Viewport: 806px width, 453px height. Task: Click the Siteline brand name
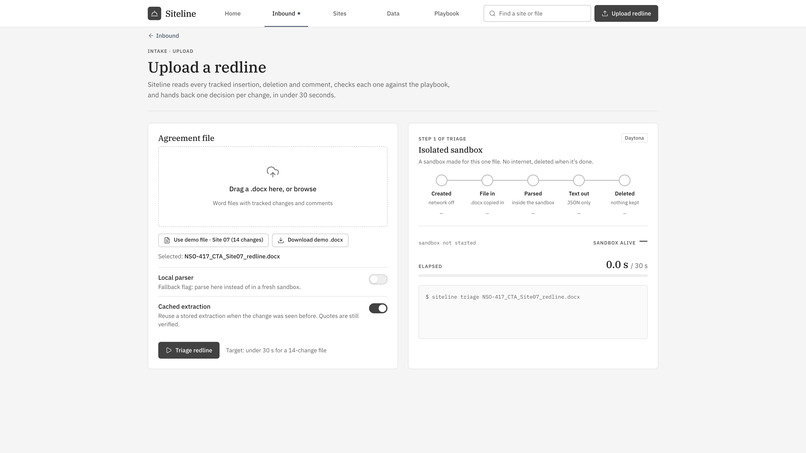[180, 13]
